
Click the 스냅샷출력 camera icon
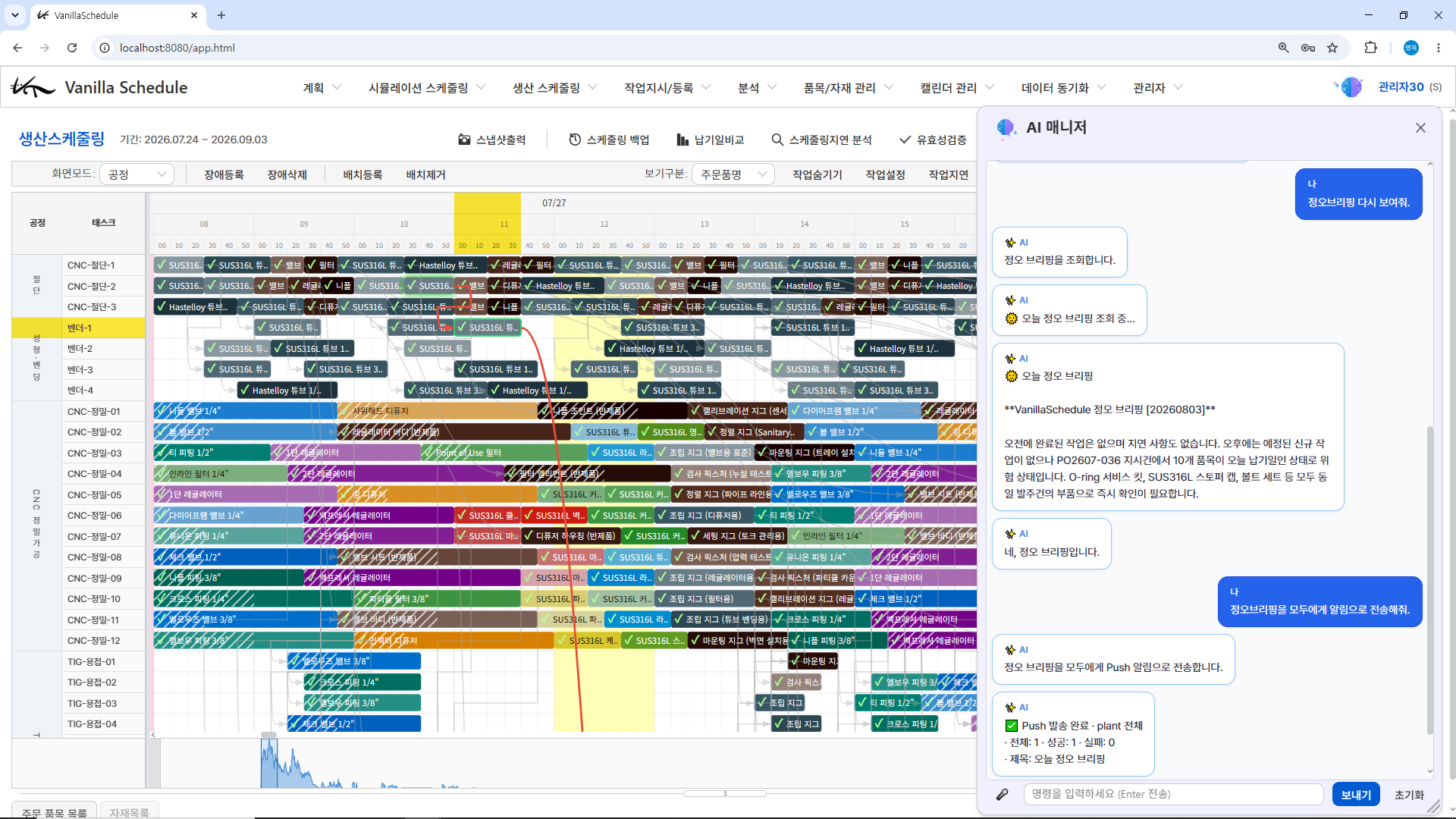pyautogui.click(x=464, y=140)
